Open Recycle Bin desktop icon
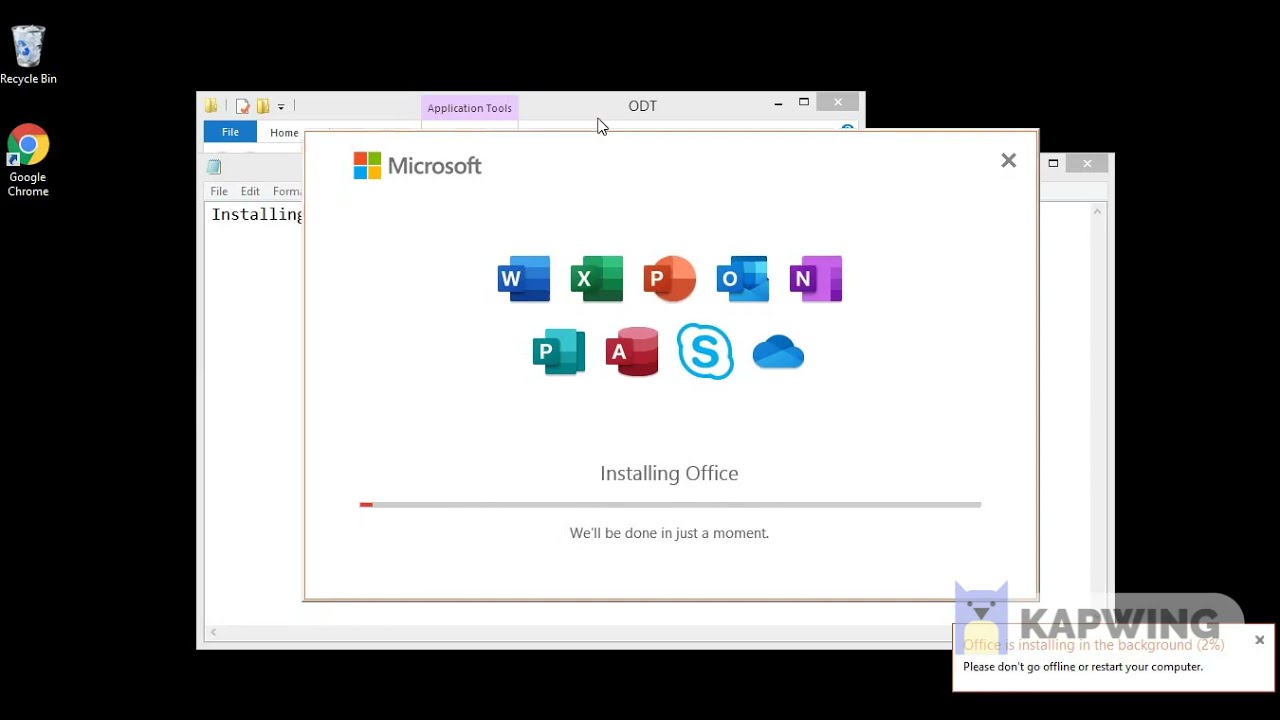The width and height of the screenshot is (1280, 720). (x=28, y=55)
